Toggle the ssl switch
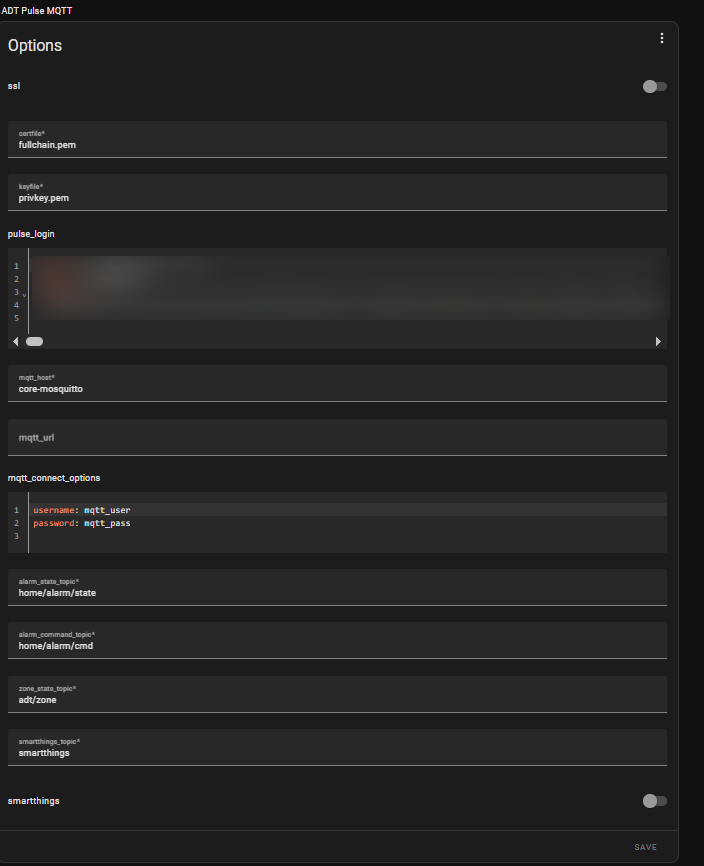 click(x=655, y=87)
